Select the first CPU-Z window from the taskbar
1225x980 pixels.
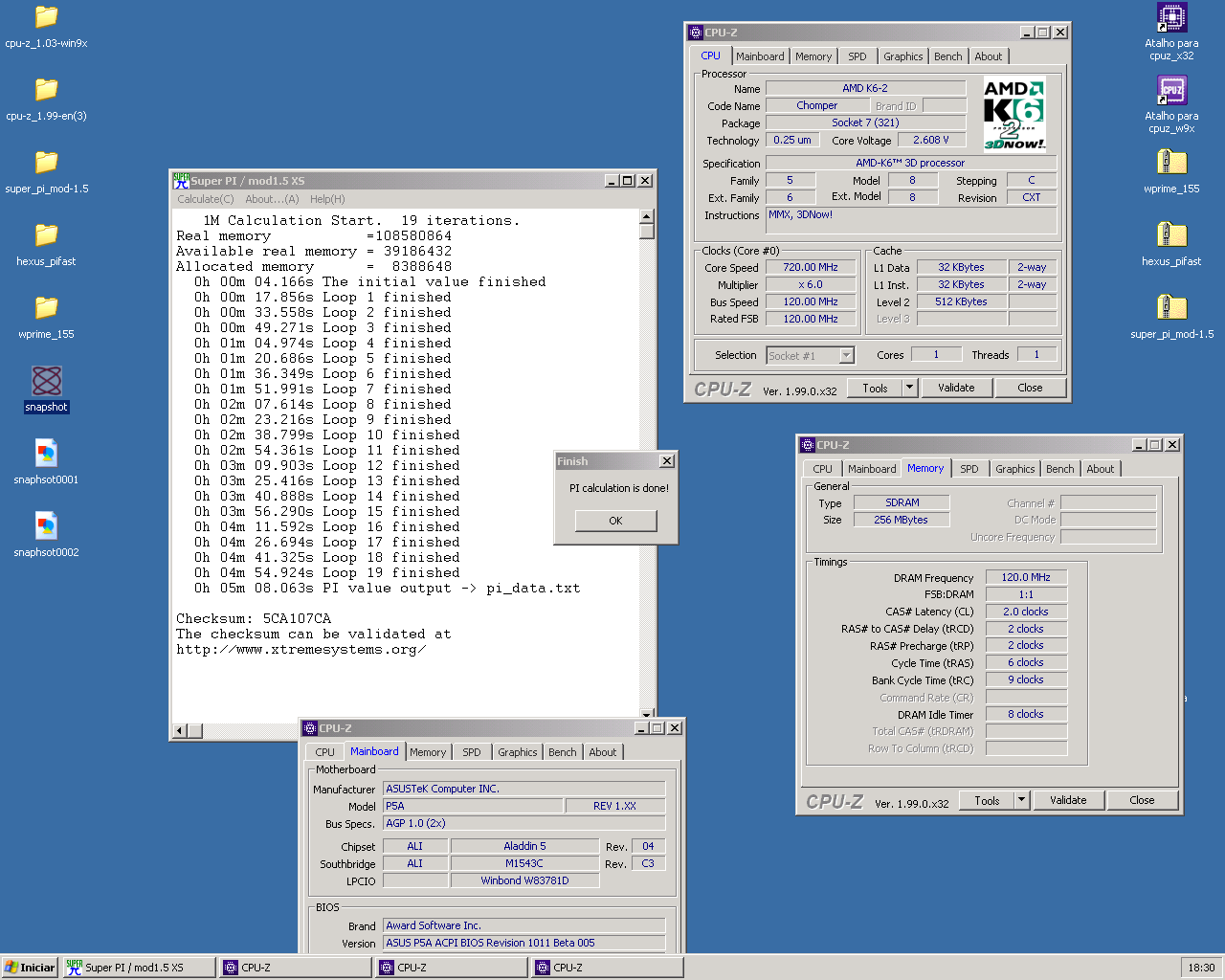295,968
